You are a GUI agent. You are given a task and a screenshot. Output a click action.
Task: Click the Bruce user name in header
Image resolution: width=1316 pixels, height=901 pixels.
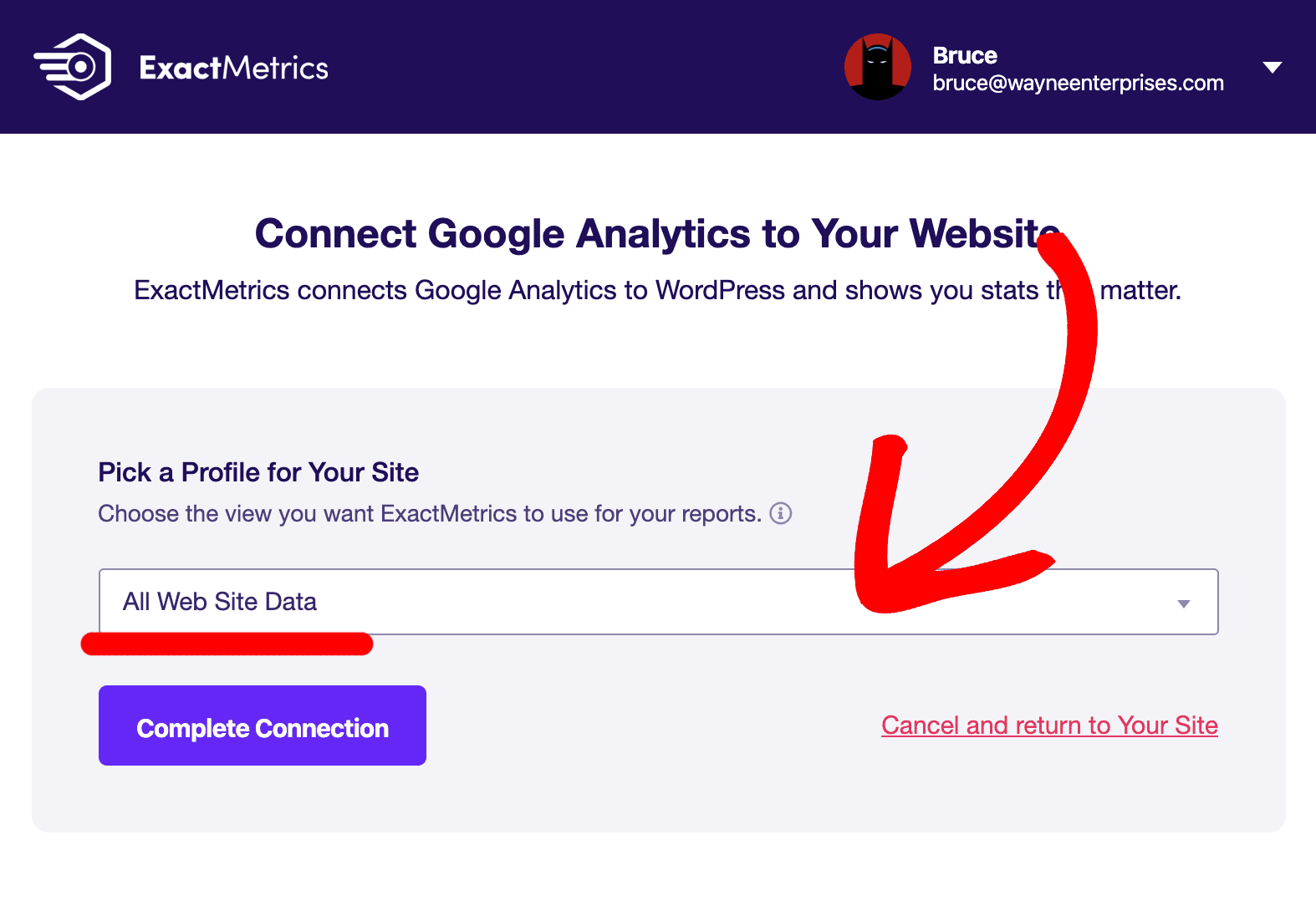point(965,55)
